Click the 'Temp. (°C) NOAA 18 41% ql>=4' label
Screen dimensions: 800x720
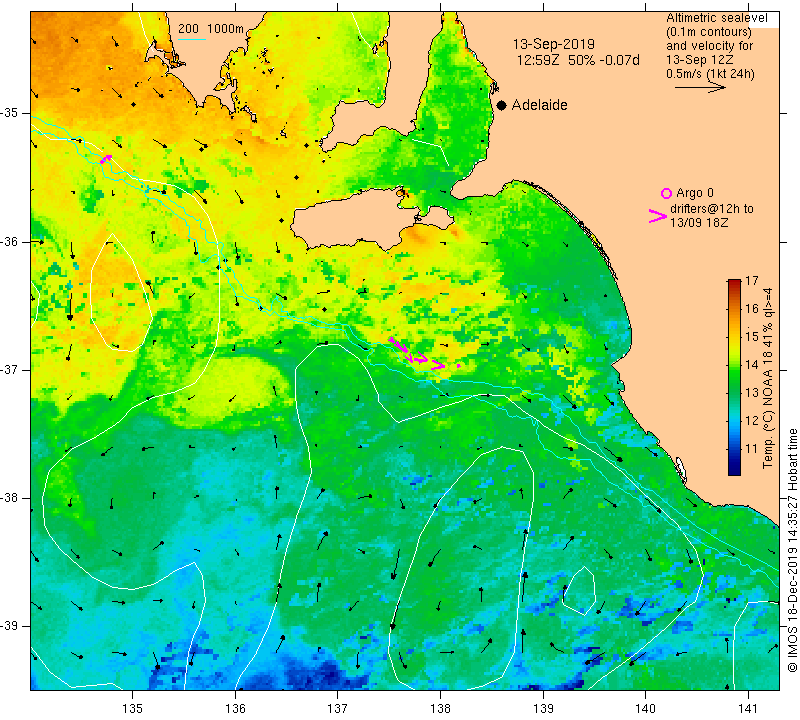tap(768, 378)
